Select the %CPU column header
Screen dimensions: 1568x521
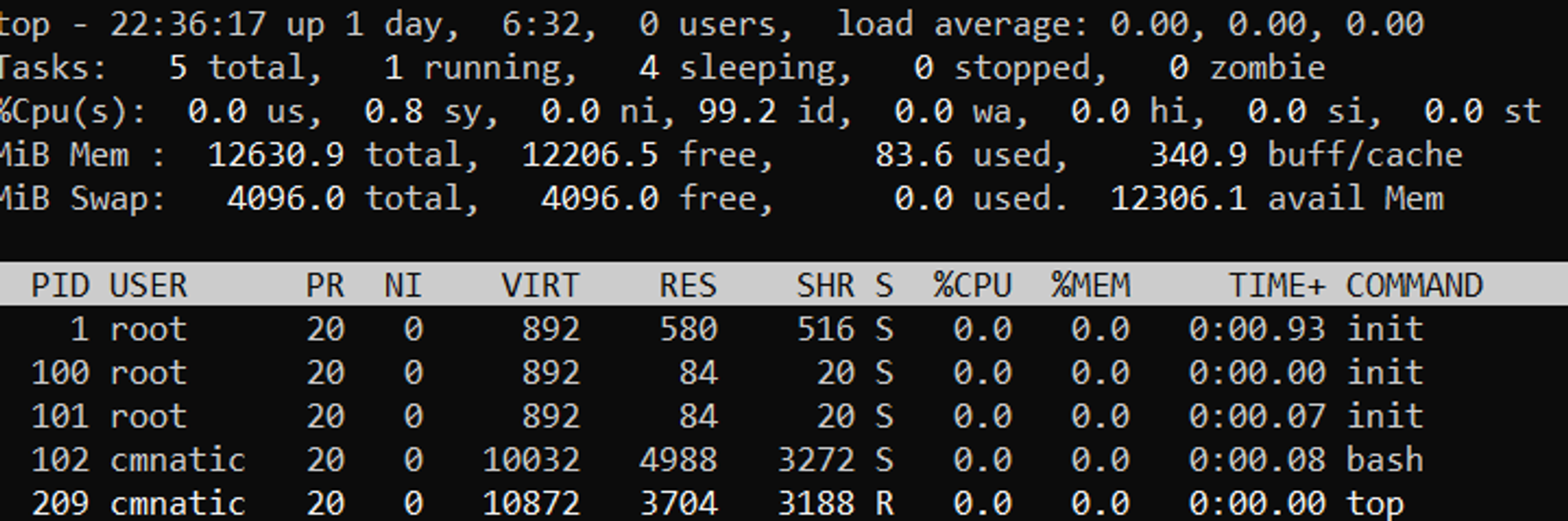pos(972,285)
